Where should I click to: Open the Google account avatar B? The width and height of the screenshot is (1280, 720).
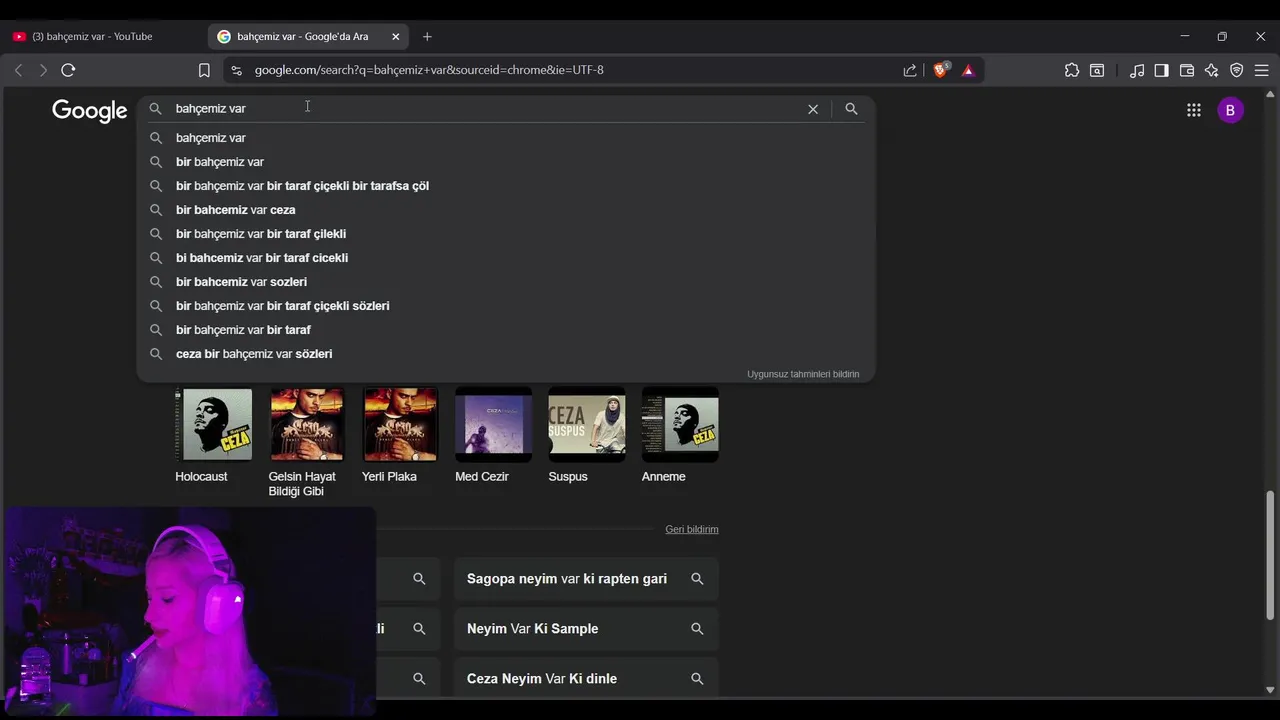pyautogui.click(x=1230, y=110)
